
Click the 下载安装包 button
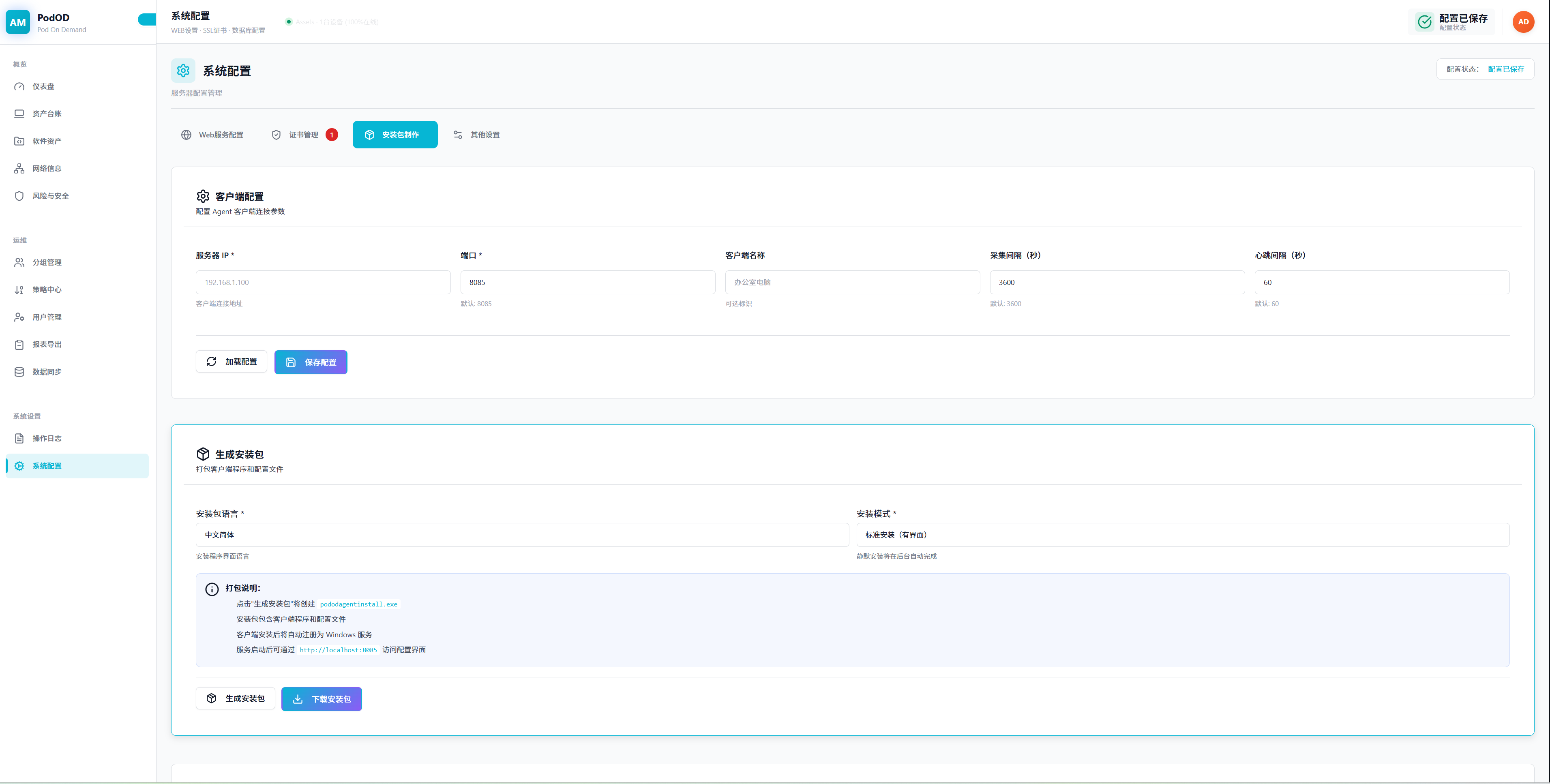(x=322, y=699)
